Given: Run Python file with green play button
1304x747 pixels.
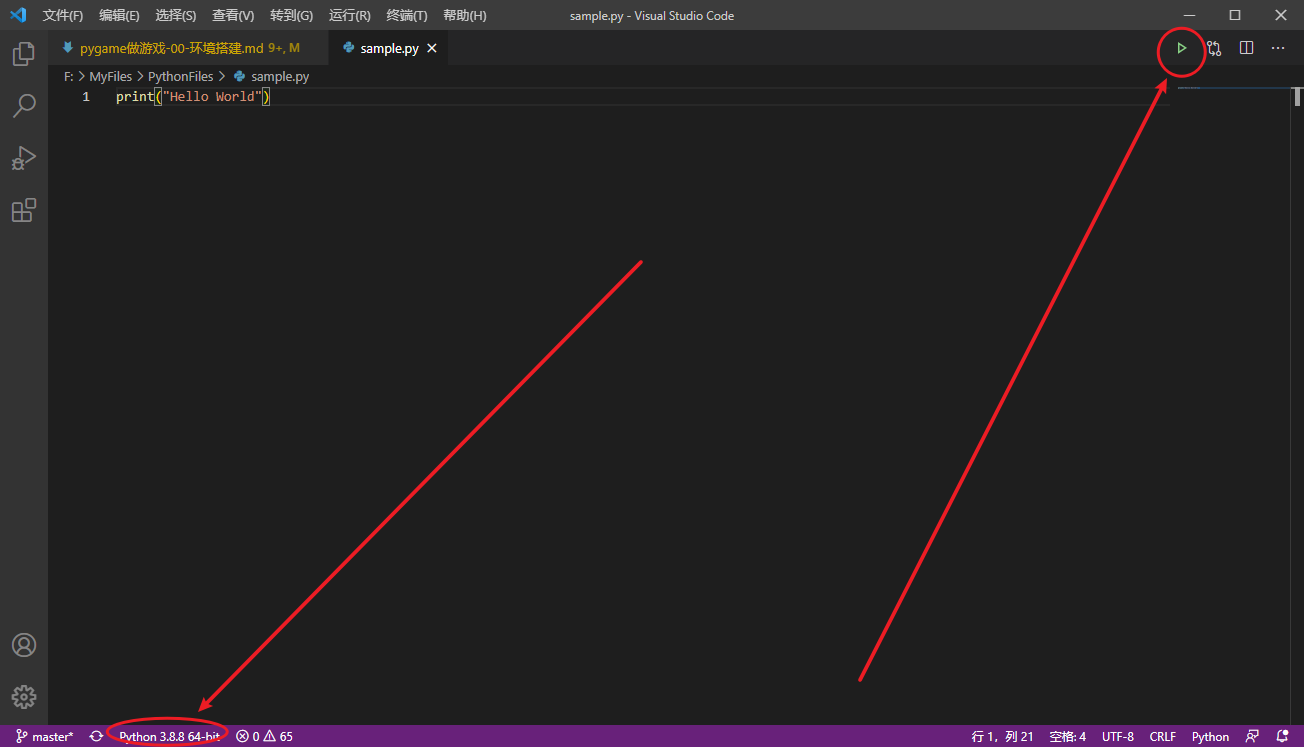Looking at the screenshot, I should click(x=1182, y=48).
